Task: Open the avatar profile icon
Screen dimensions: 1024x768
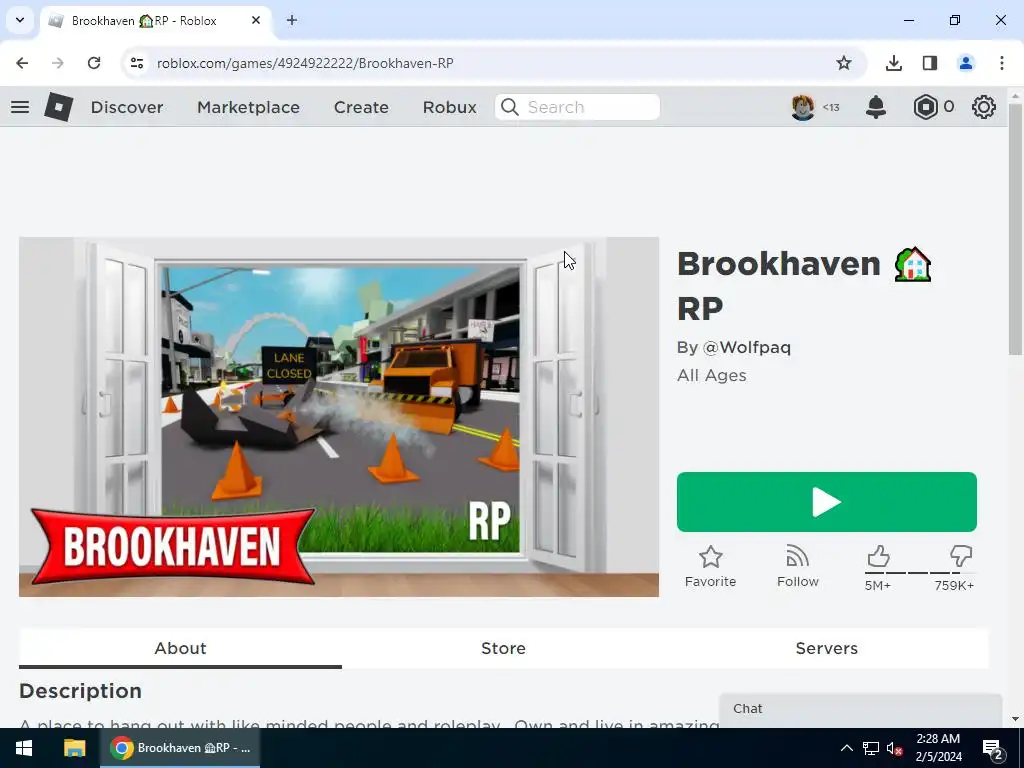Action: tap(803, 107)
